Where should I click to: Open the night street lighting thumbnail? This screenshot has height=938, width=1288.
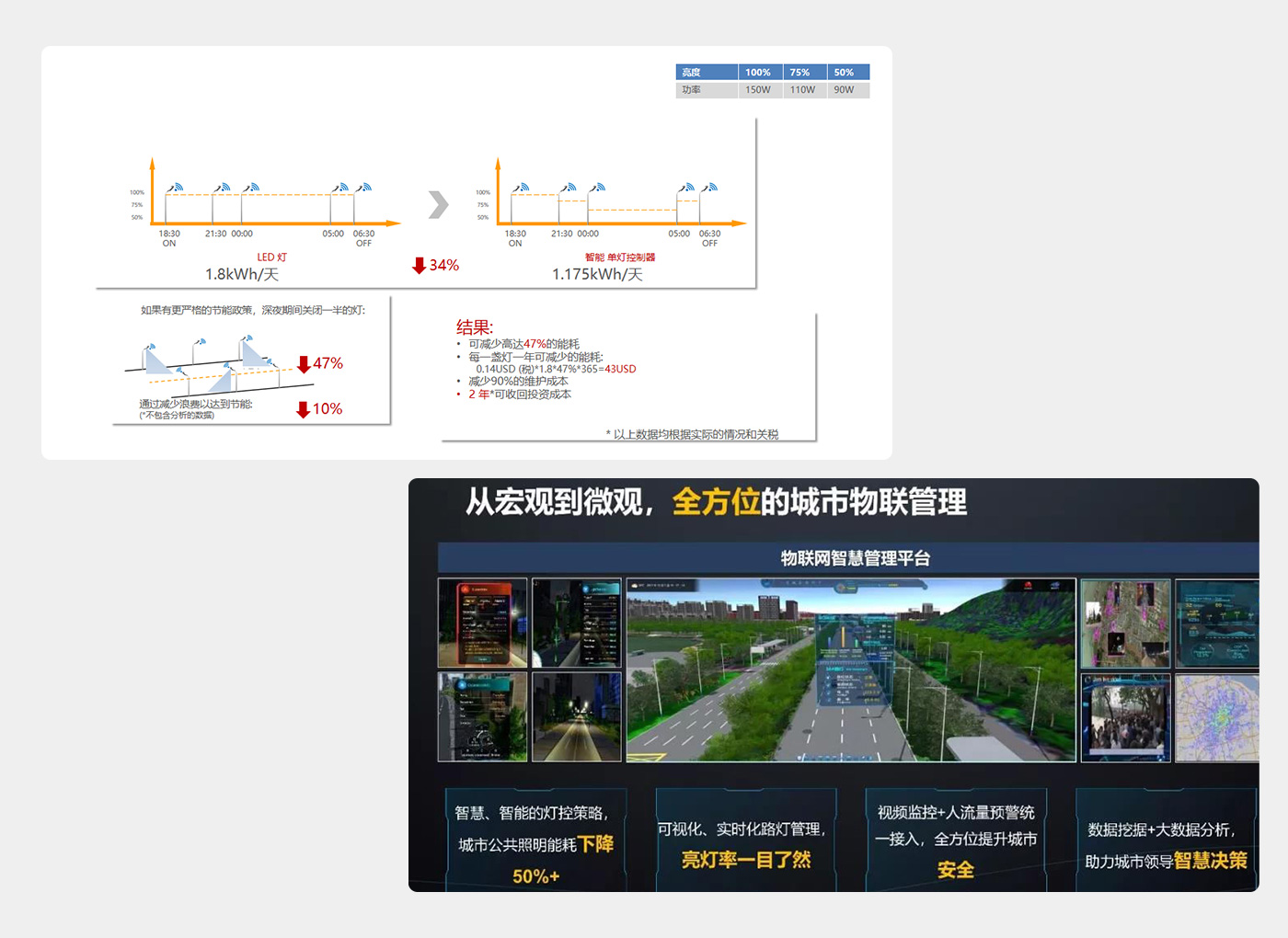pos(576,716)
